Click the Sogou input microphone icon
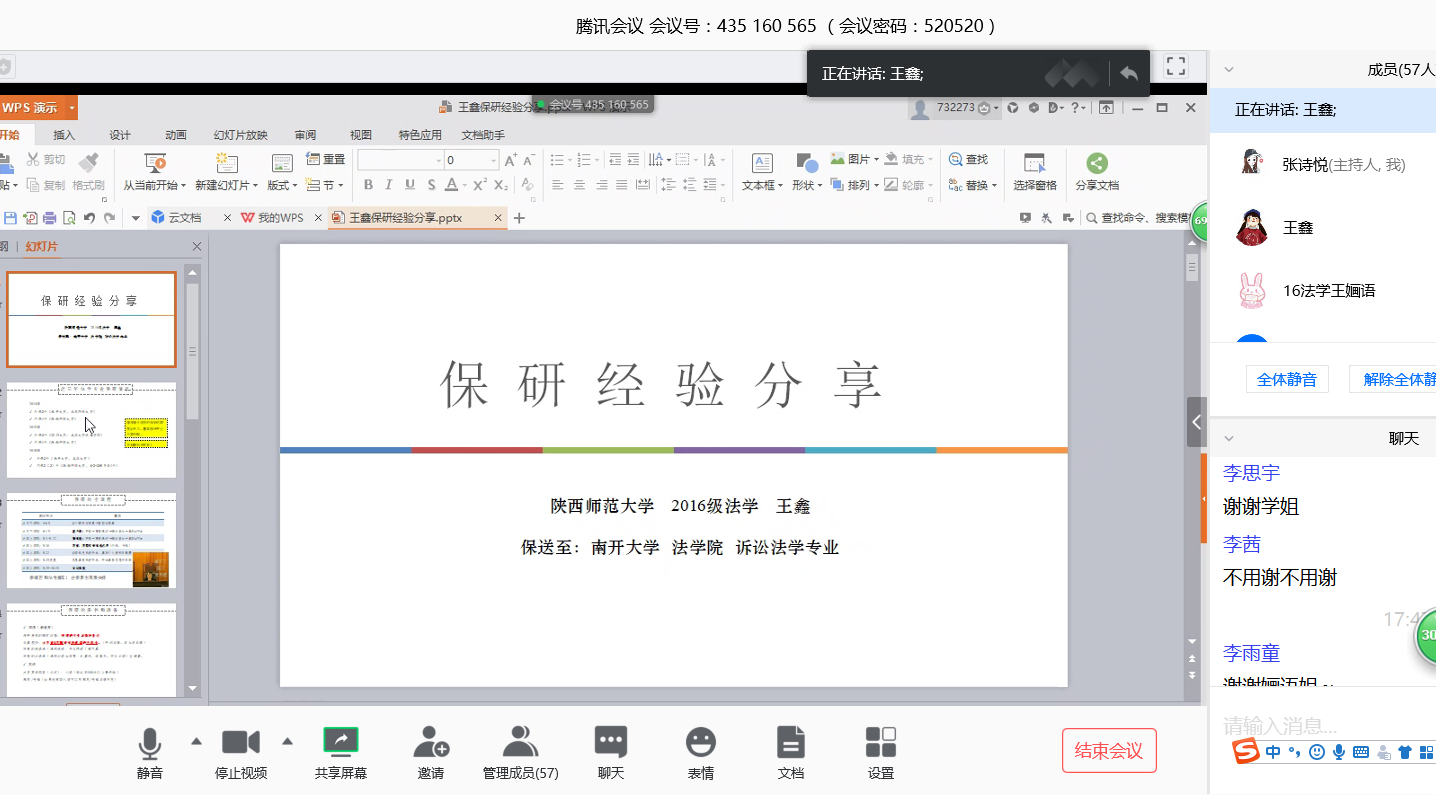 [x=1339, y=751]
